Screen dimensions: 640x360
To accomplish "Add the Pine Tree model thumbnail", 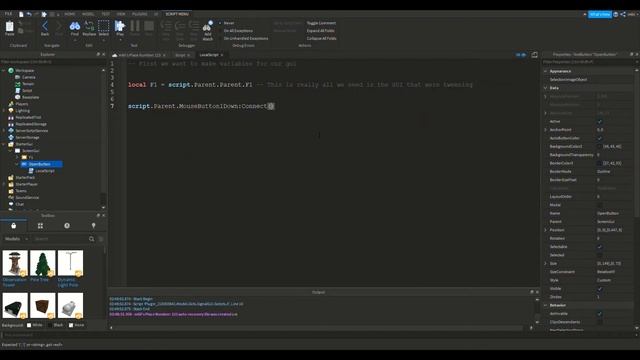I will click(x=42, y=263).
